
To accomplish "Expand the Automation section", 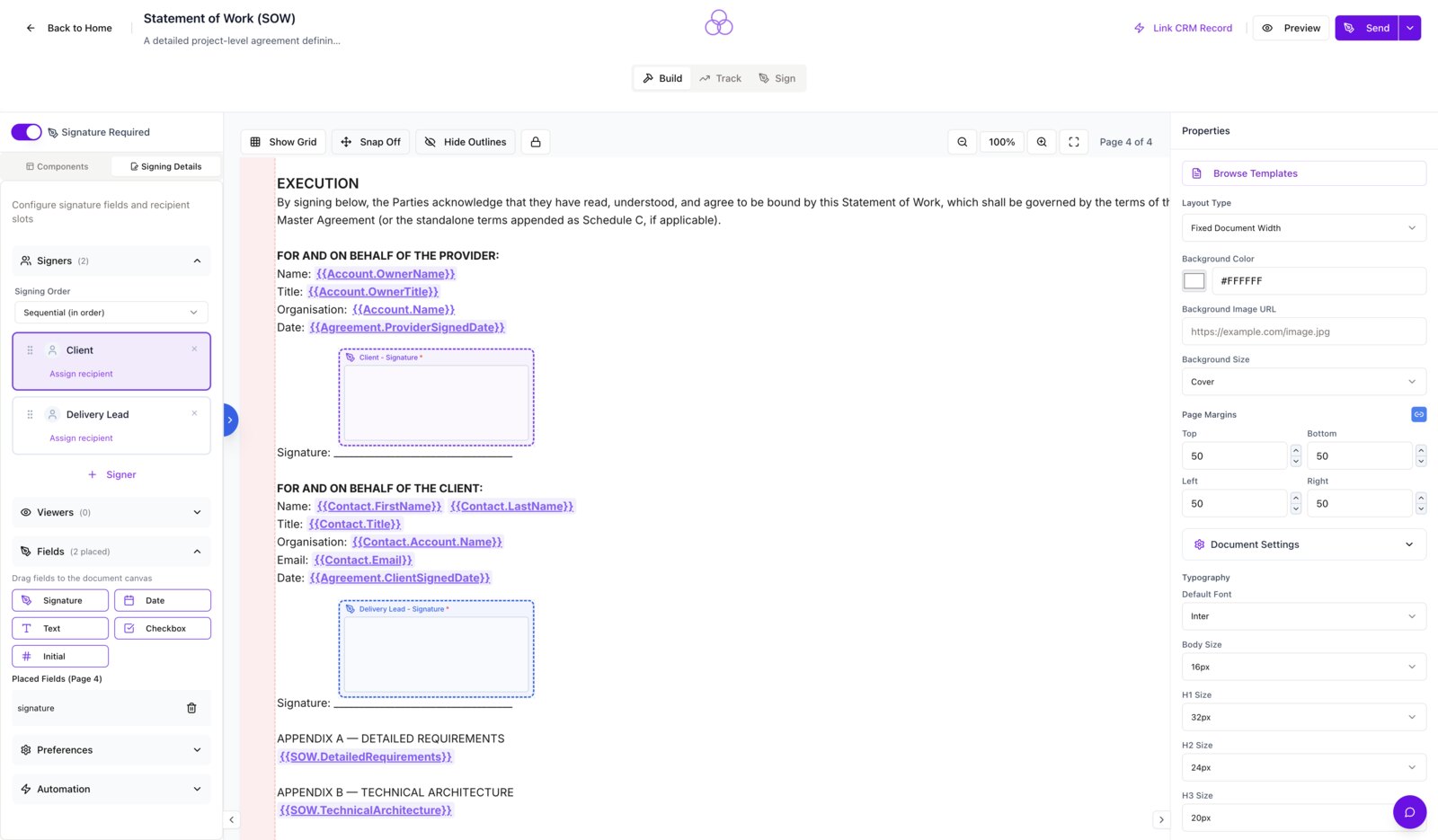I will pyautogui.click(x=111, y=789).
